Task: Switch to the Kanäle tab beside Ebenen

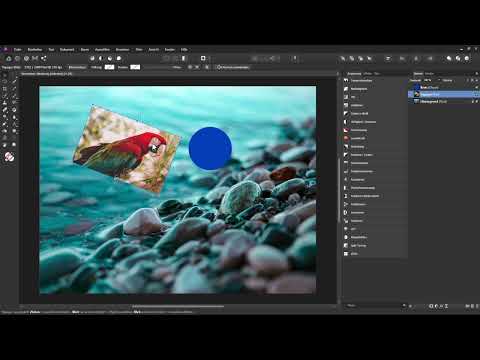Action: click(x=429, y=74)
